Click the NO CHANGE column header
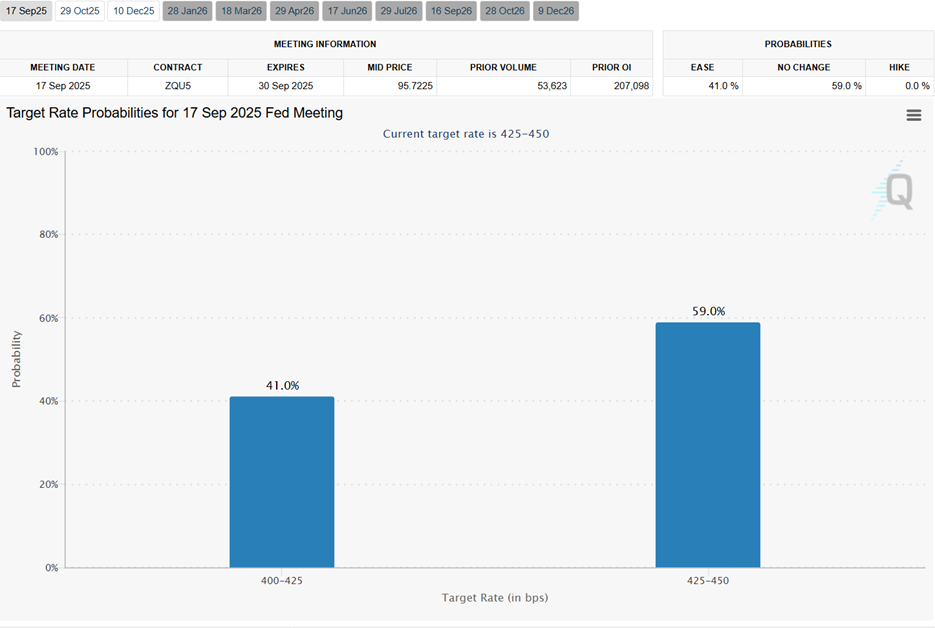935x628 pixels. 804,67
